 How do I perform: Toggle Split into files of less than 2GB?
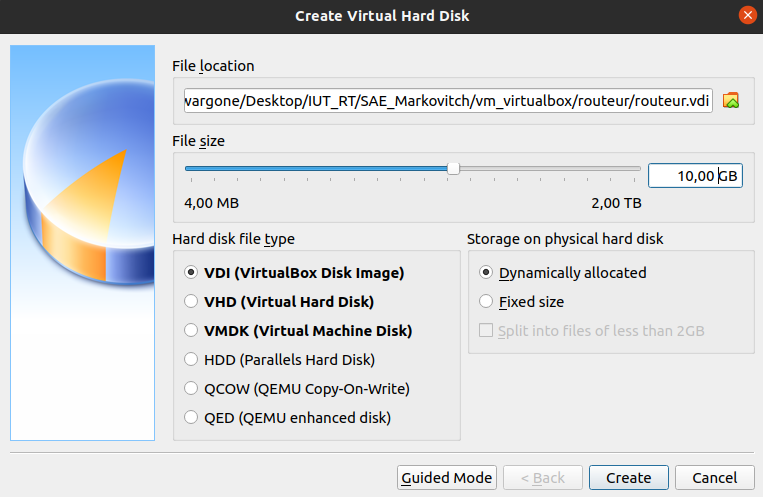(x=486, y=331)
